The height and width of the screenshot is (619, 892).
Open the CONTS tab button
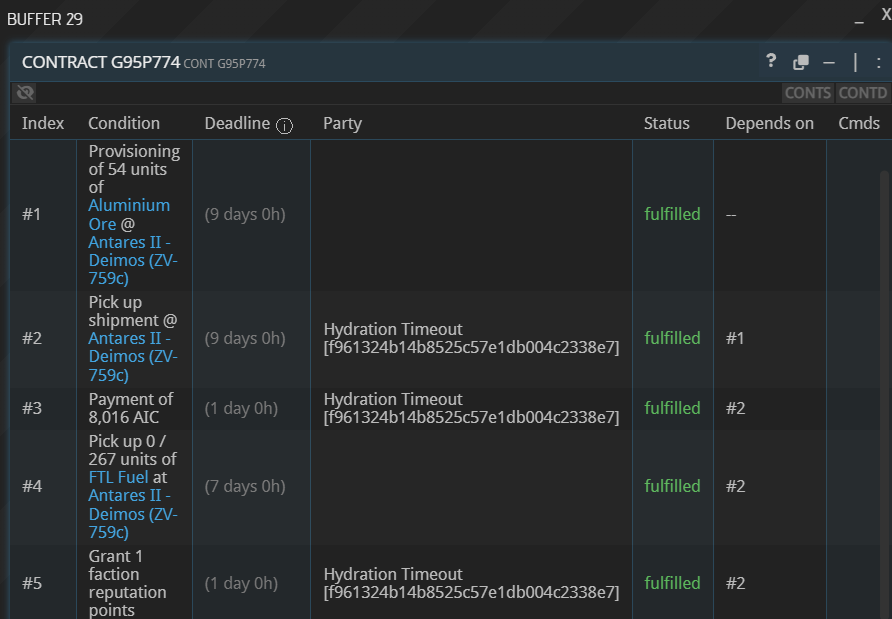pyautogui.click(x=808, y=93)
